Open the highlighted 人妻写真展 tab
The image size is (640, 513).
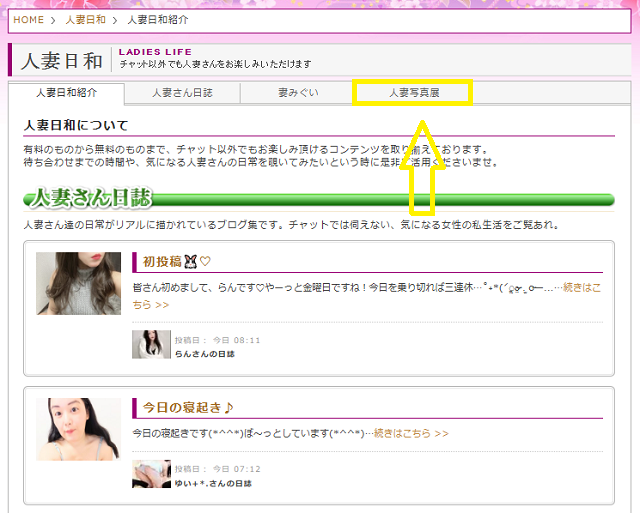click(413, 93)
